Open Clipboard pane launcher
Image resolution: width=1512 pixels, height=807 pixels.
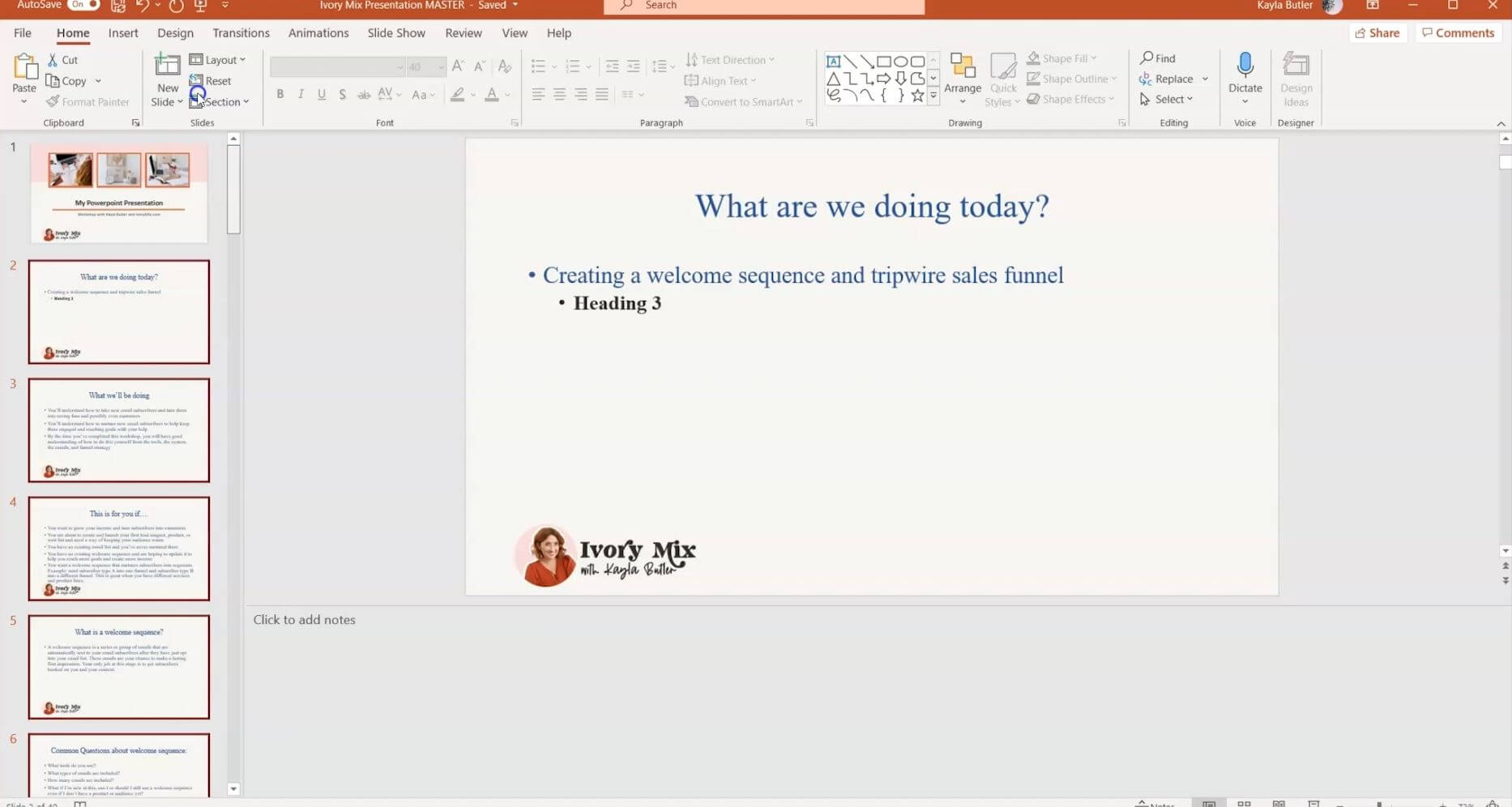point(135,123)
